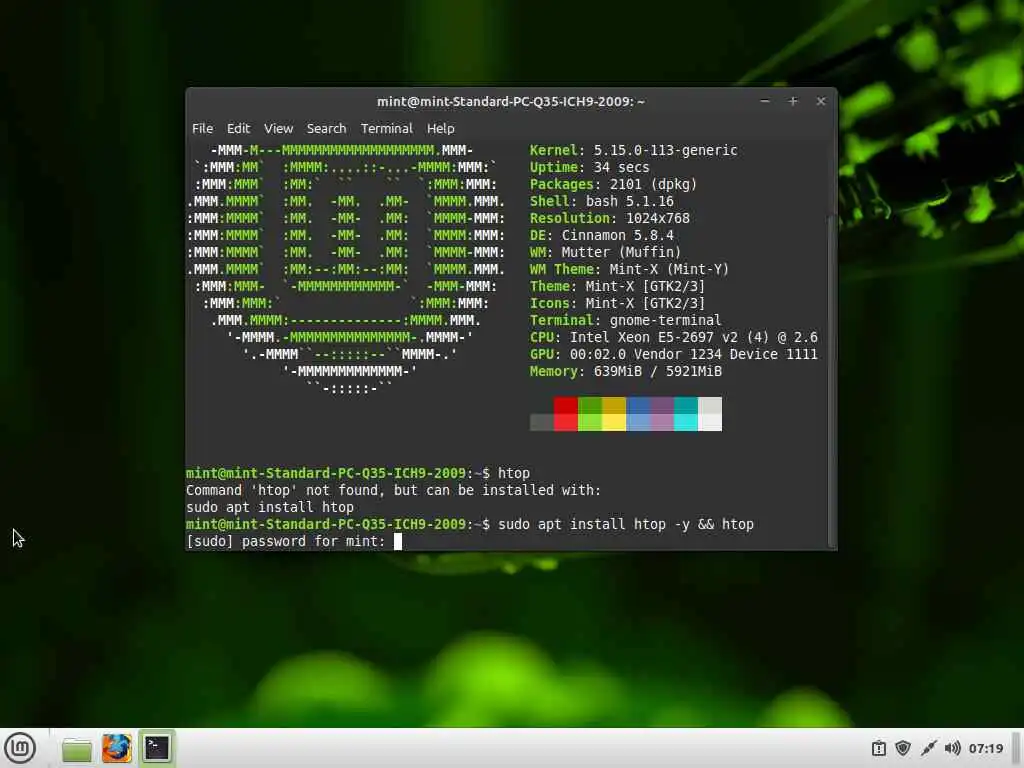Image resolution: width=1024 pixels, height=768 pixels.
Task: Click the DE Cinnamon 5.8.4 line
Action: click(601, 235)
